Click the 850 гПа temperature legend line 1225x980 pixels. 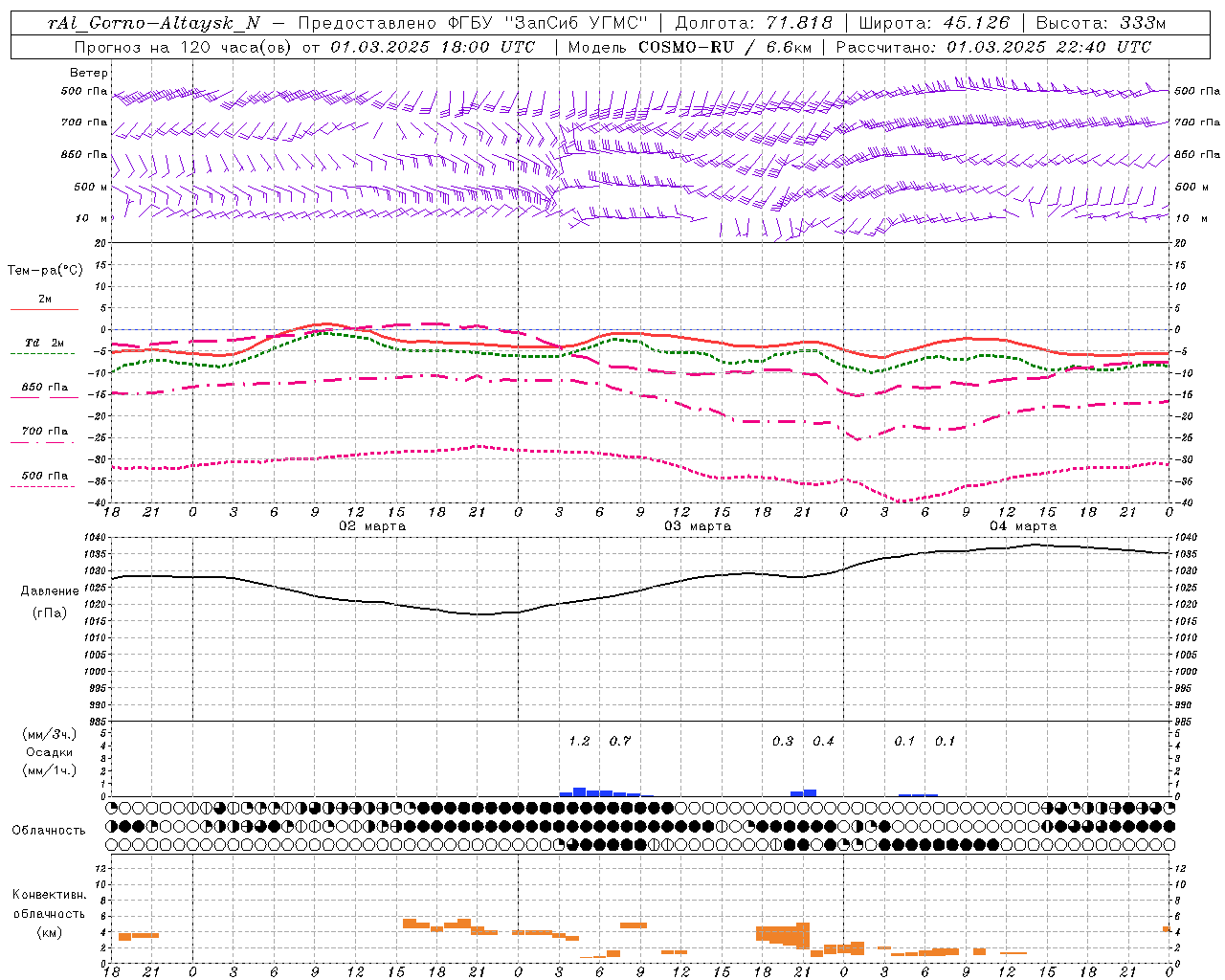(43, 398)
